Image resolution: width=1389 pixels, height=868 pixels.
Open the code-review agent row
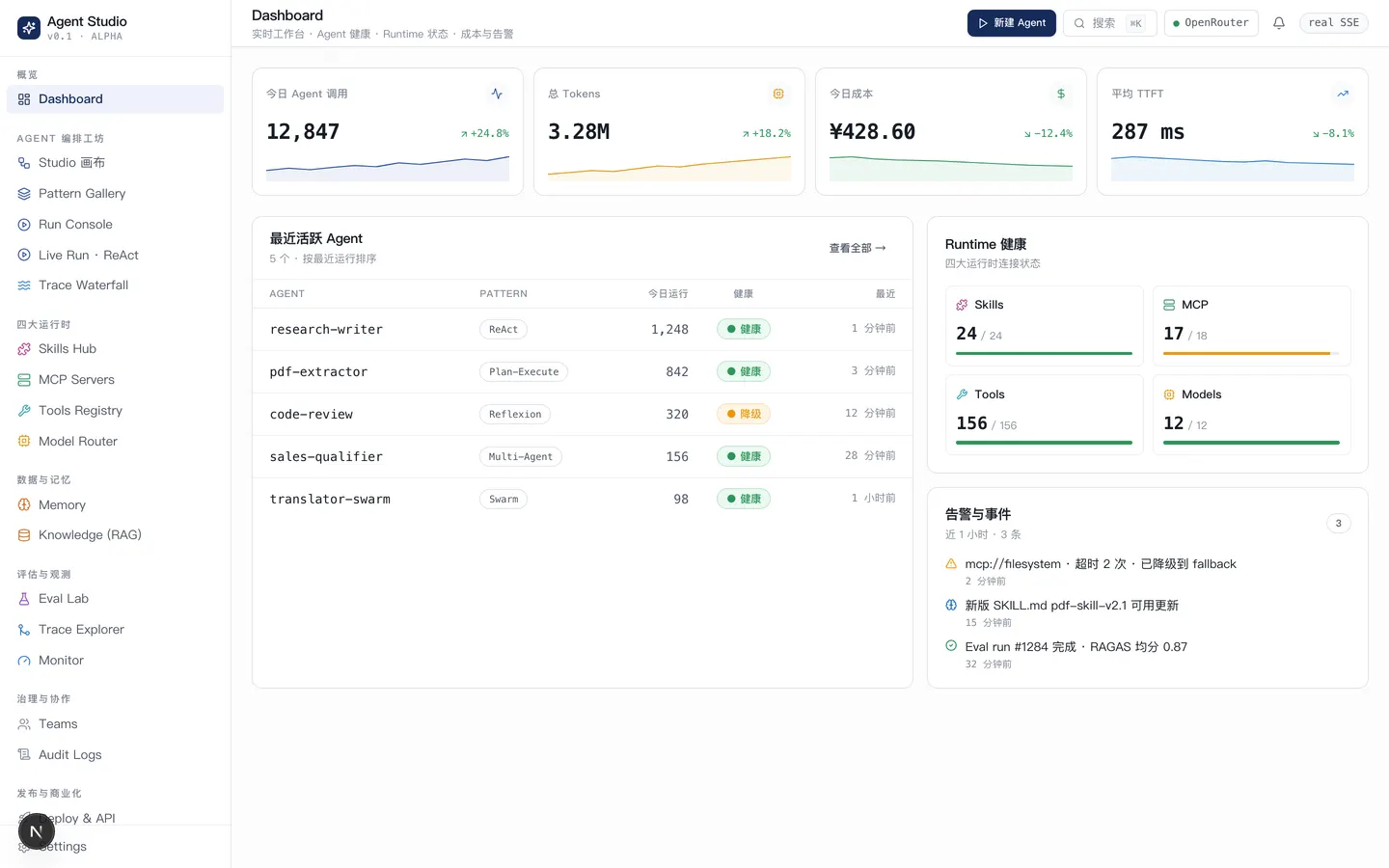pos(583,415)
